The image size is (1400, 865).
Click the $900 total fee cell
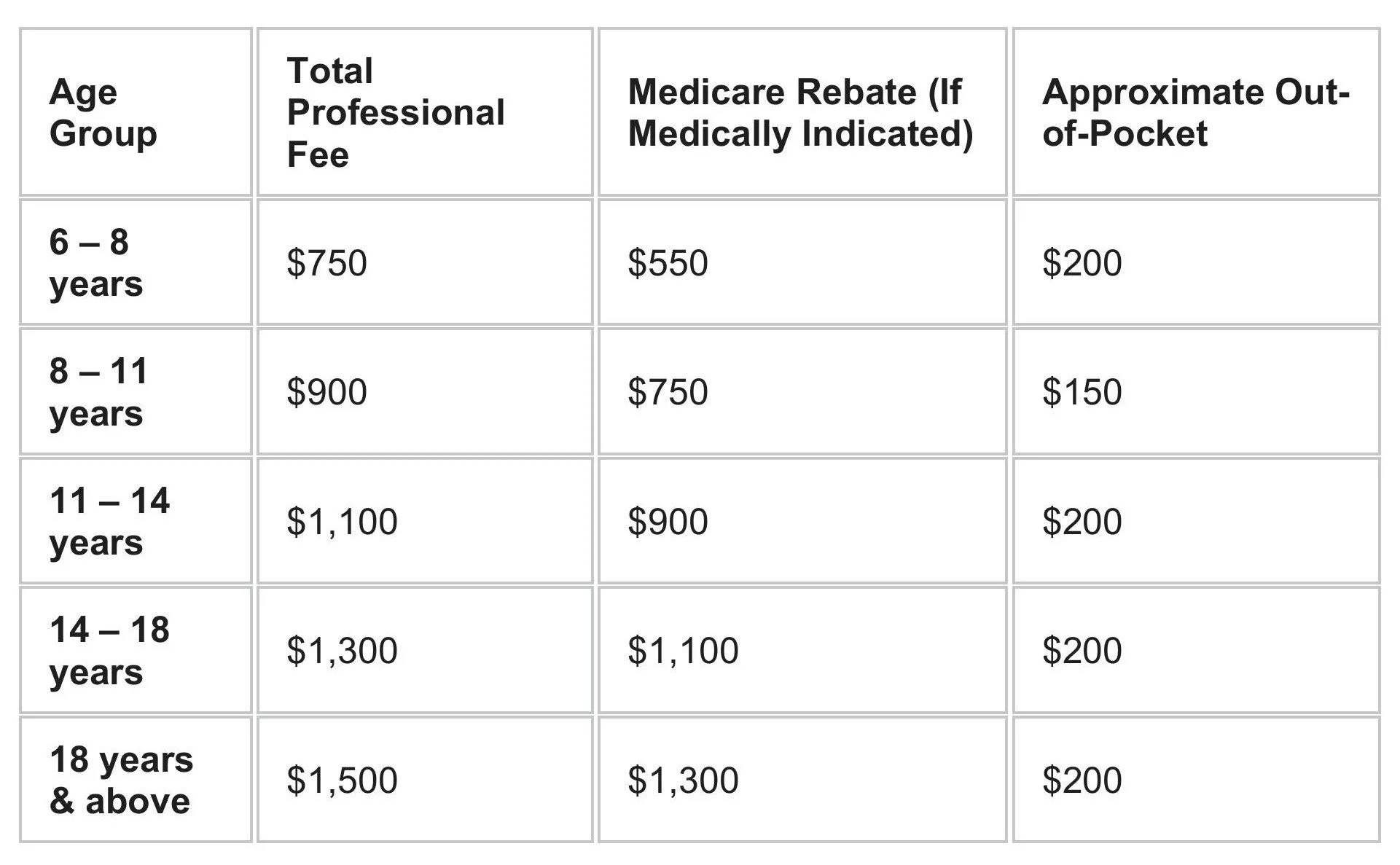(x=326, y=392)
